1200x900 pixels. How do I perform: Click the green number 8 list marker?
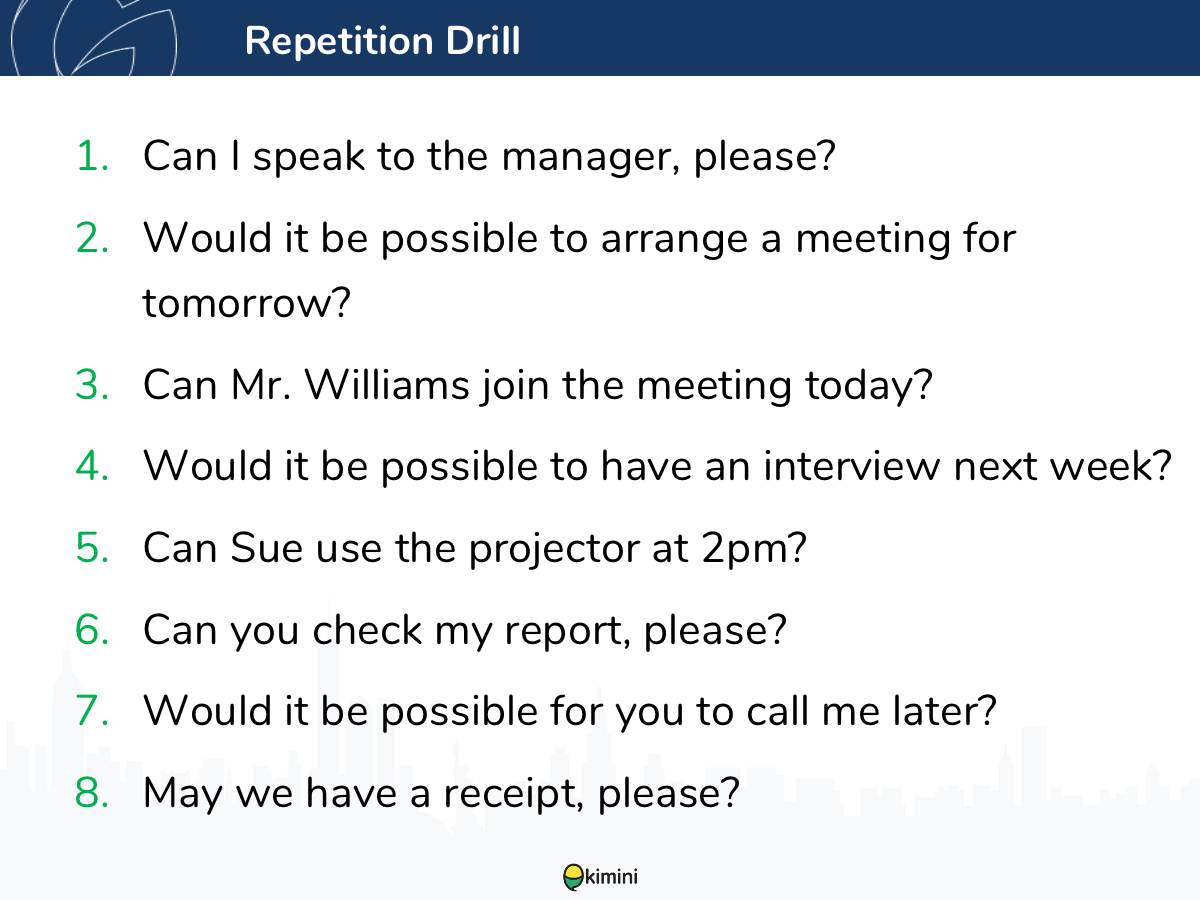coord(93,793)
